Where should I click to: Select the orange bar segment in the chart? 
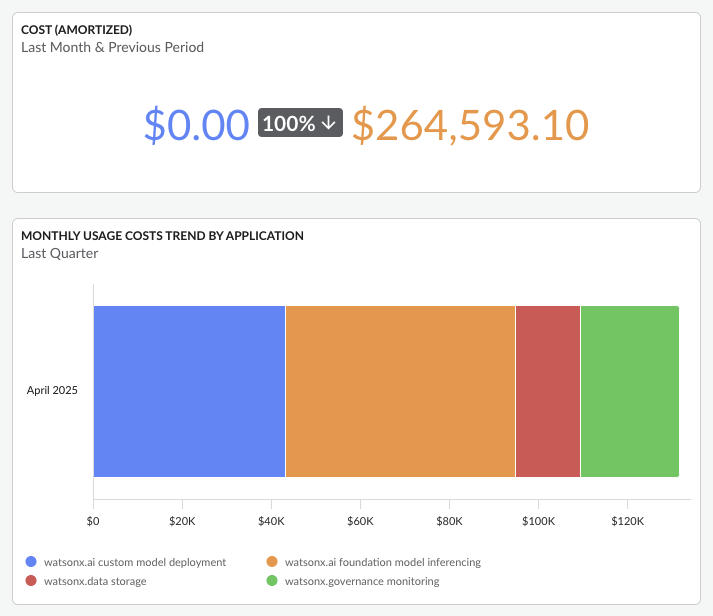pyautogui.click(x=400, y=391)
